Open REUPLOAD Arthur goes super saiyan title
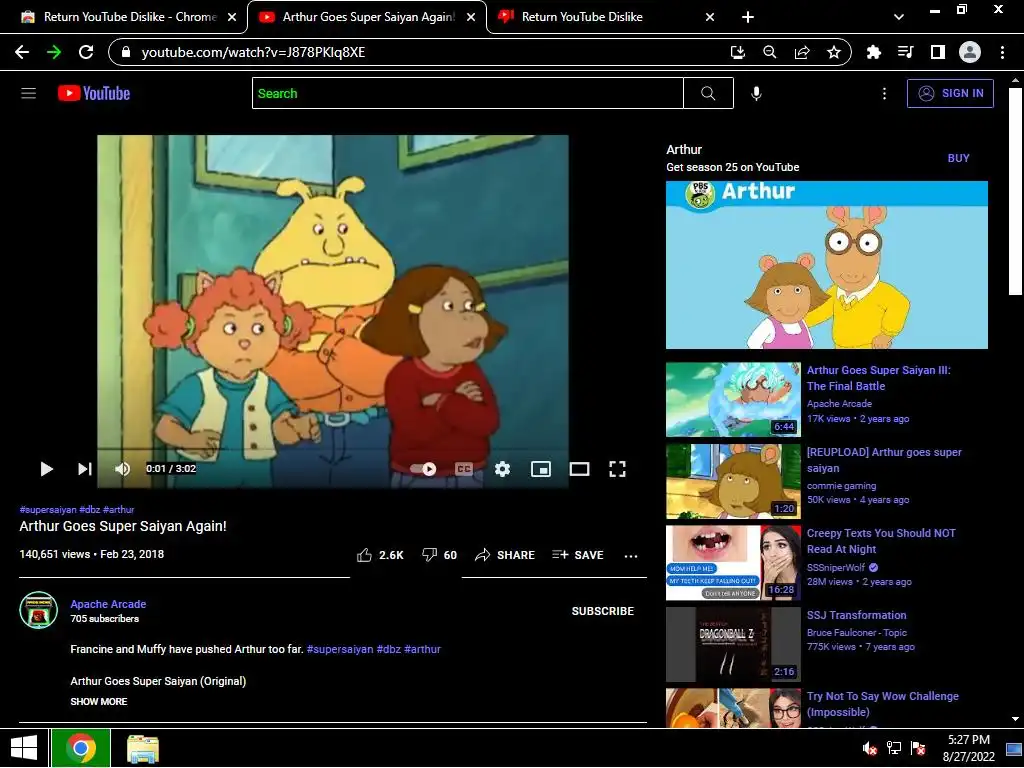The image size is (1024, 768). pyautogui.click(x=884, y=460)
